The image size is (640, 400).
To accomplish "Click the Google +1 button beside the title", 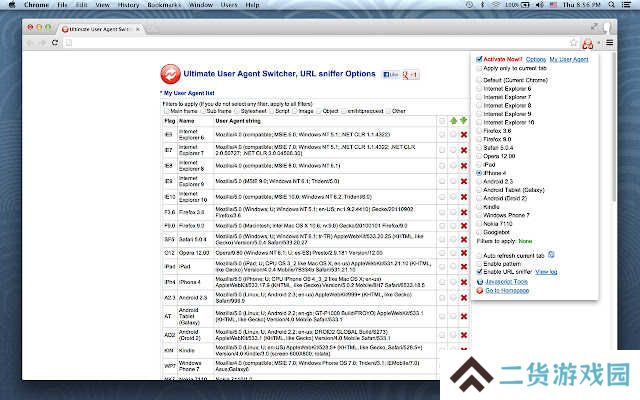I will 410,75.
